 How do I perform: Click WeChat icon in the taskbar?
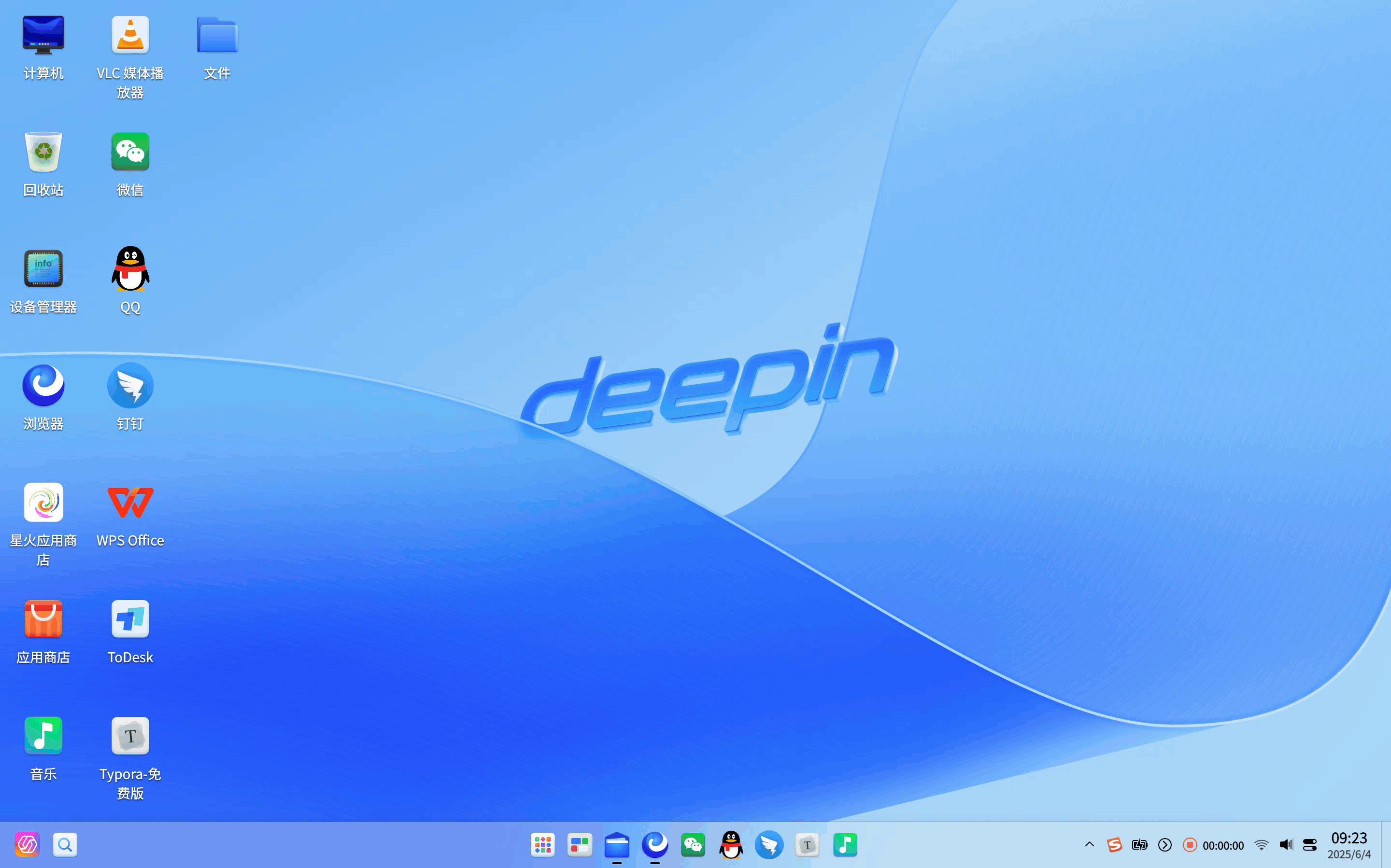tap(693, 845)
